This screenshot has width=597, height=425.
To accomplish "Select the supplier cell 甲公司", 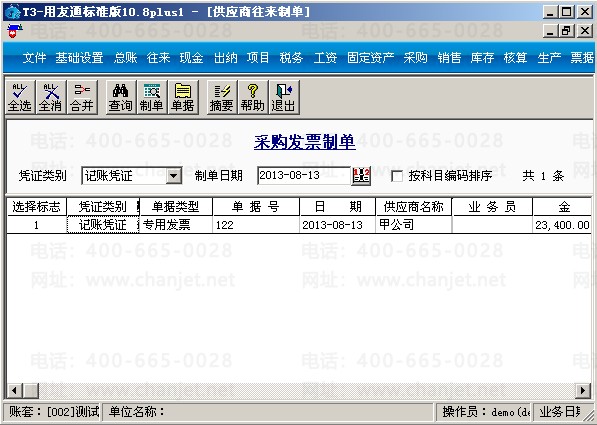I will [x=413, y=225].
